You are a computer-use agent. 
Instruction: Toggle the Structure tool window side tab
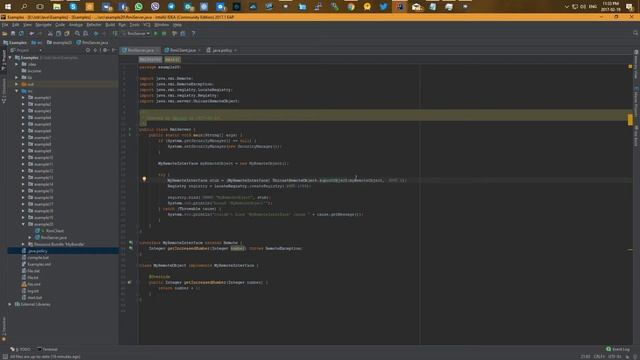pos(4,90)
